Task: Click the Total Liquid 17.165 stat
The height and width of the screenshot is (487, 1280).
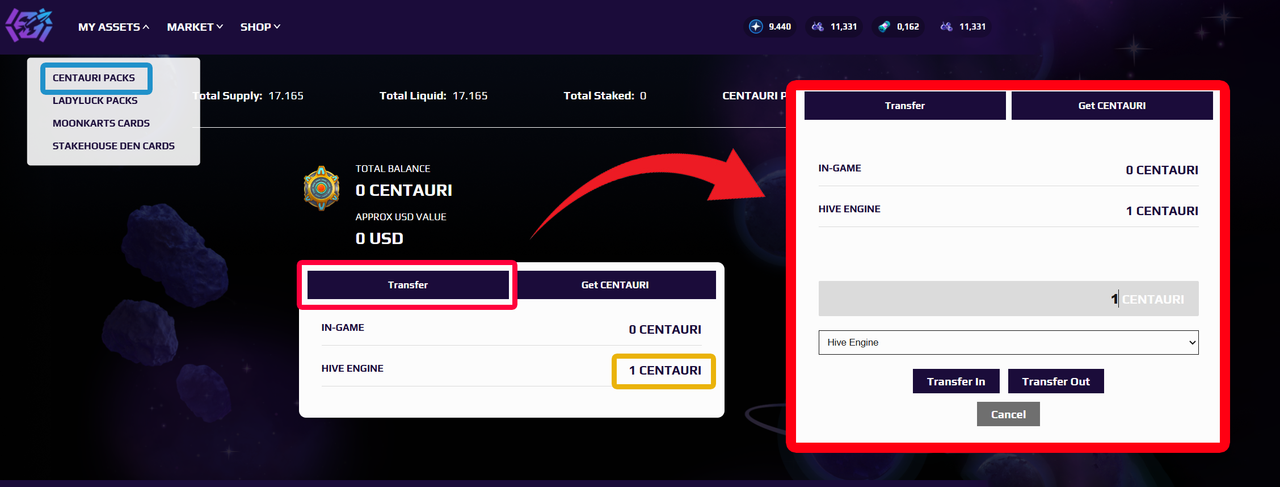Action: pyautogui.click(x=434, y=96)
